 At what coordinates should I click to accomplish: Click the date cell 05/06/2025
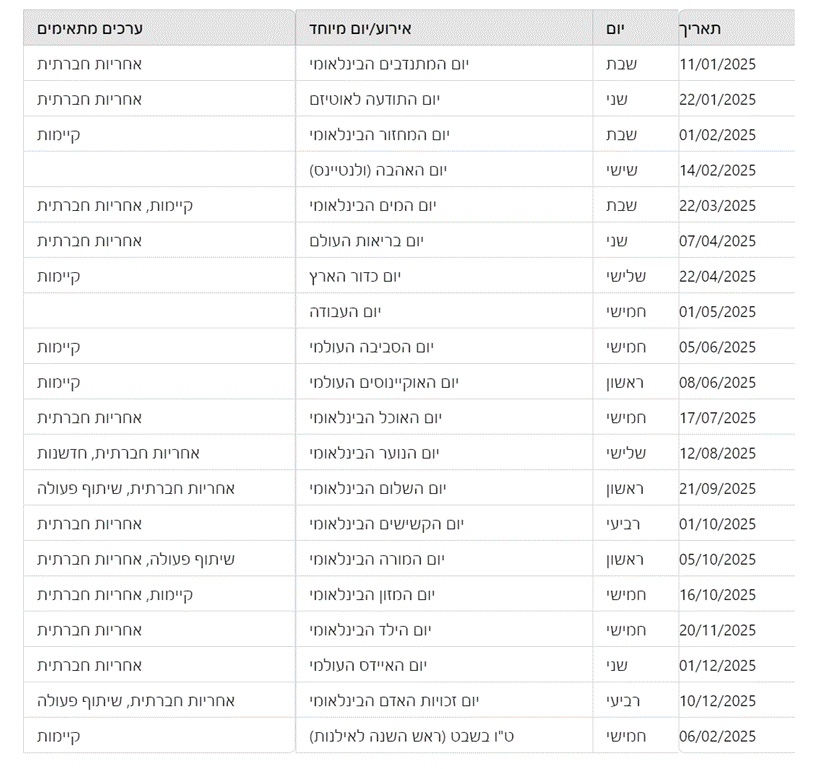point(717,347)
